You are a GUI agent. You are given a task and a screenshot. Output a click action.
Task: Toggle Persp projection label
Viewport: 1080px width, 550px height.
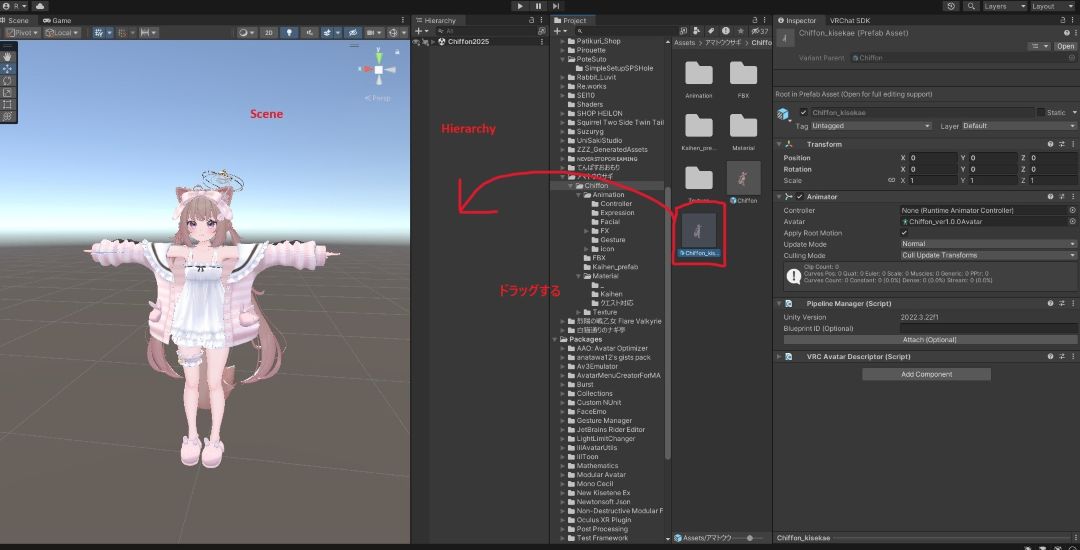coord(377,98)
